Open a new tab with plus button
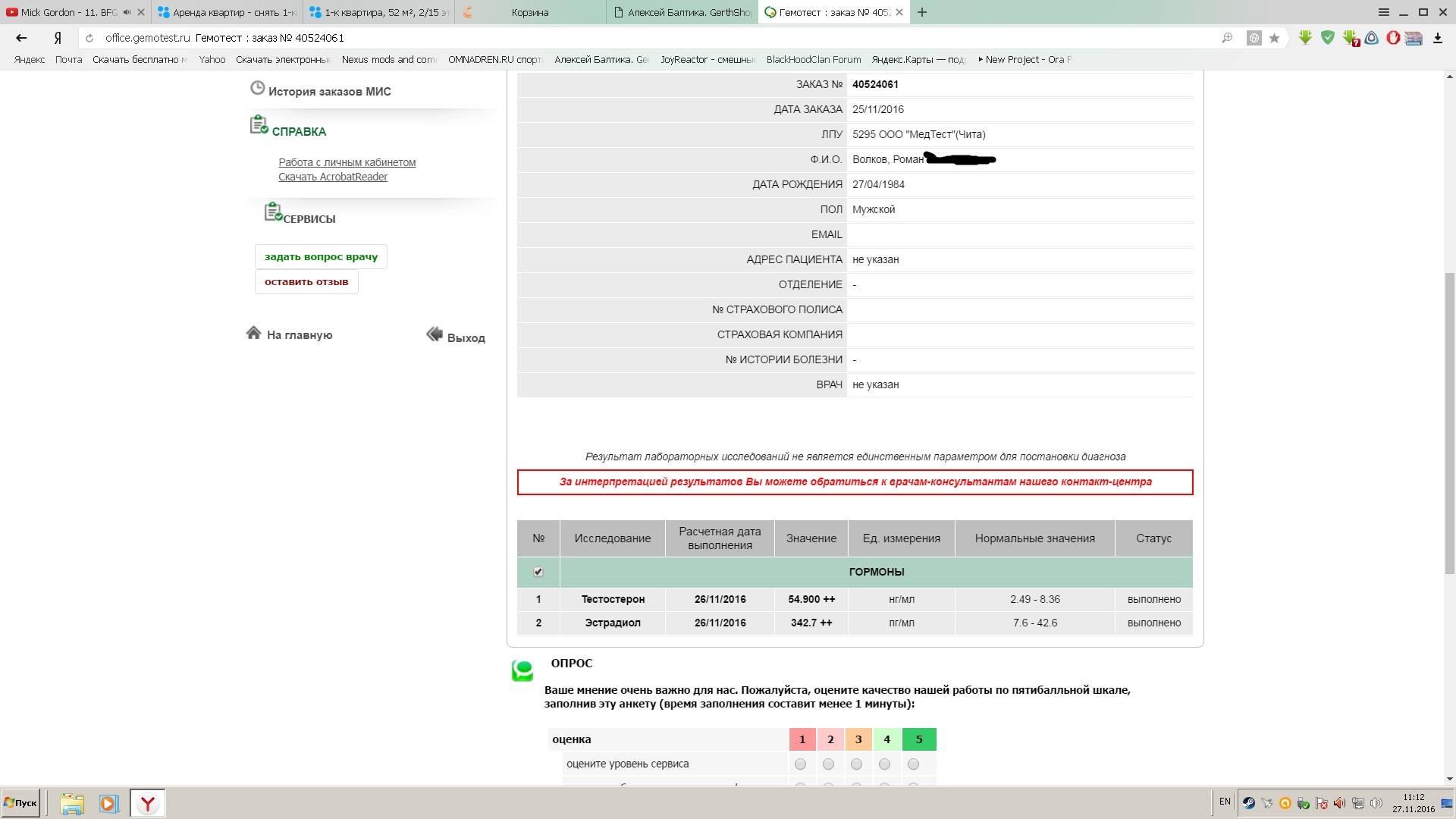 click(922, 12)
